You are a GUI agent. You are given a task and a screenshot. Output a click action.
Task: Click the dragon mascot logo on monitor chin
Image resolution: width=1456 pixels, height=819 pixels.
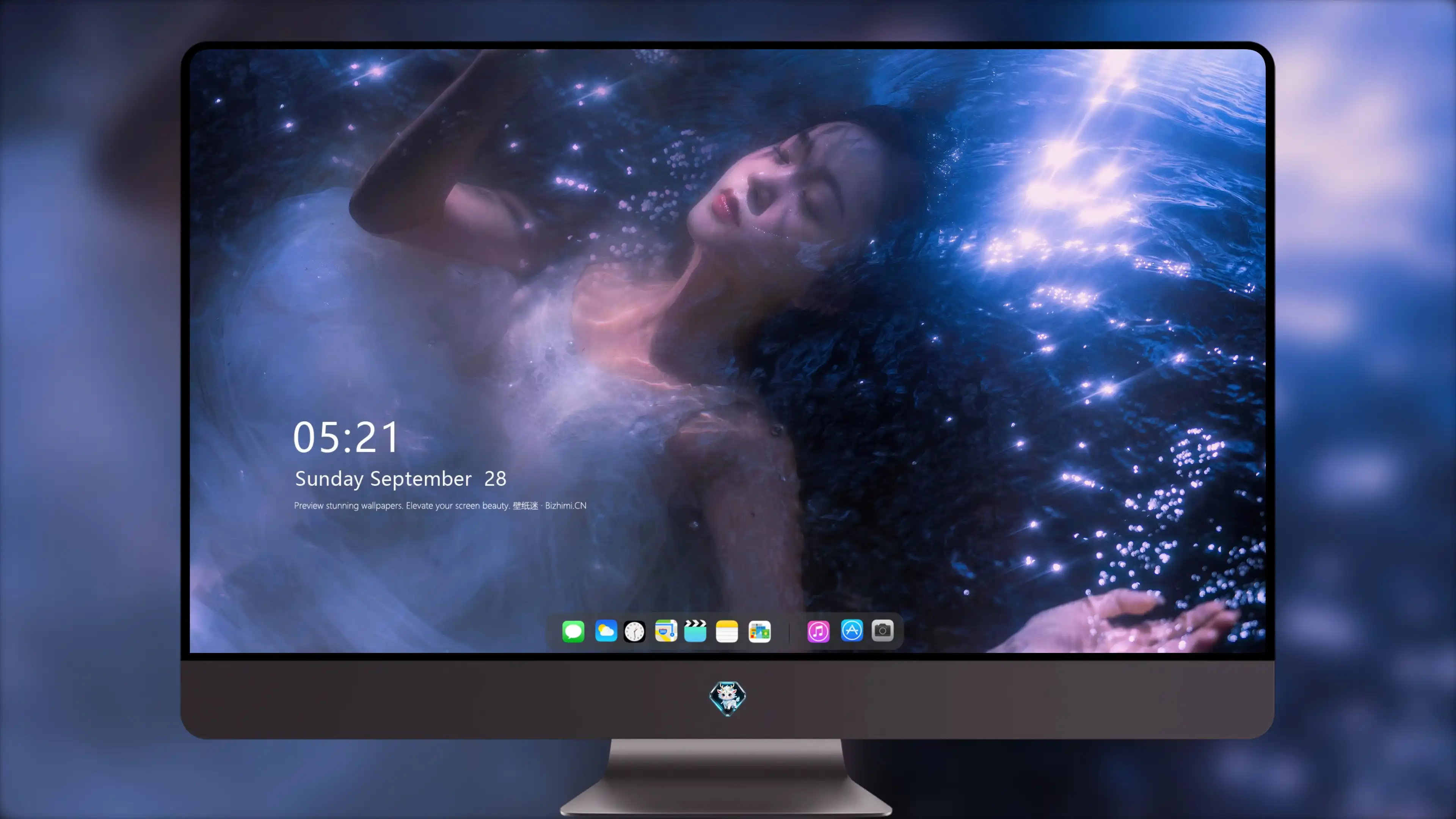[728, 698]
